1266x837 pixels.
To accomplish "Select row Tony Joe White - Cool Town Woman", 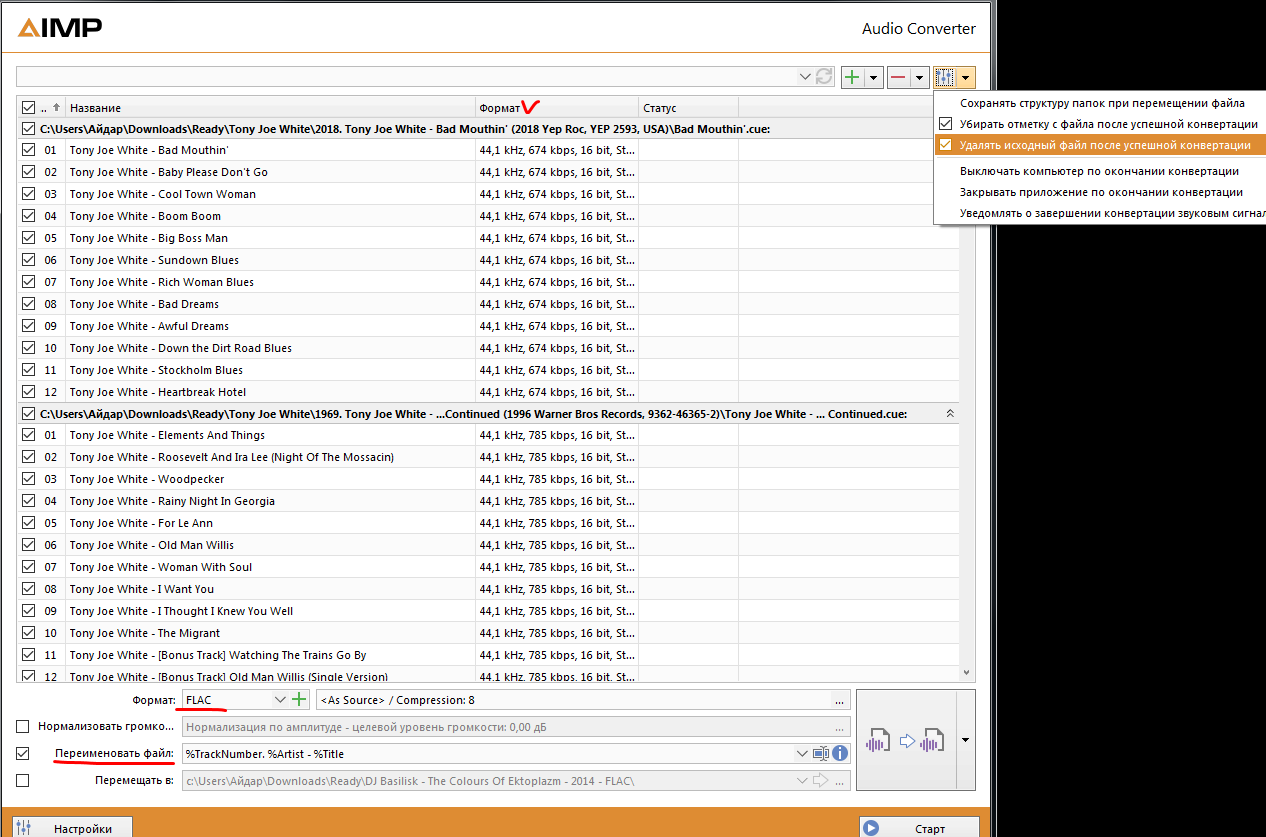I will [487, 194].
